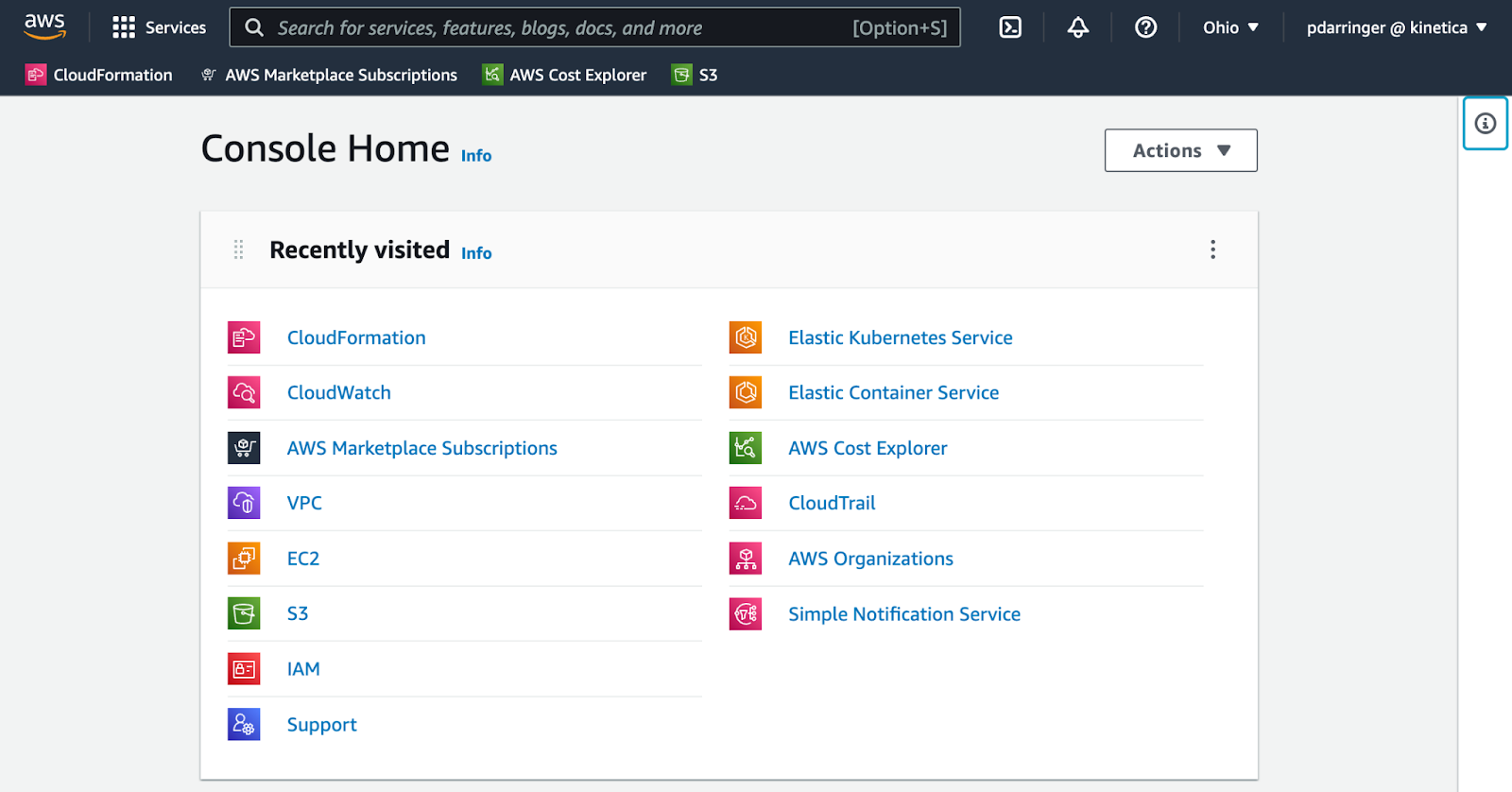1512x792 pixels.
Task: Open the Recently visited widget options menu
Action: (1213, 250)
